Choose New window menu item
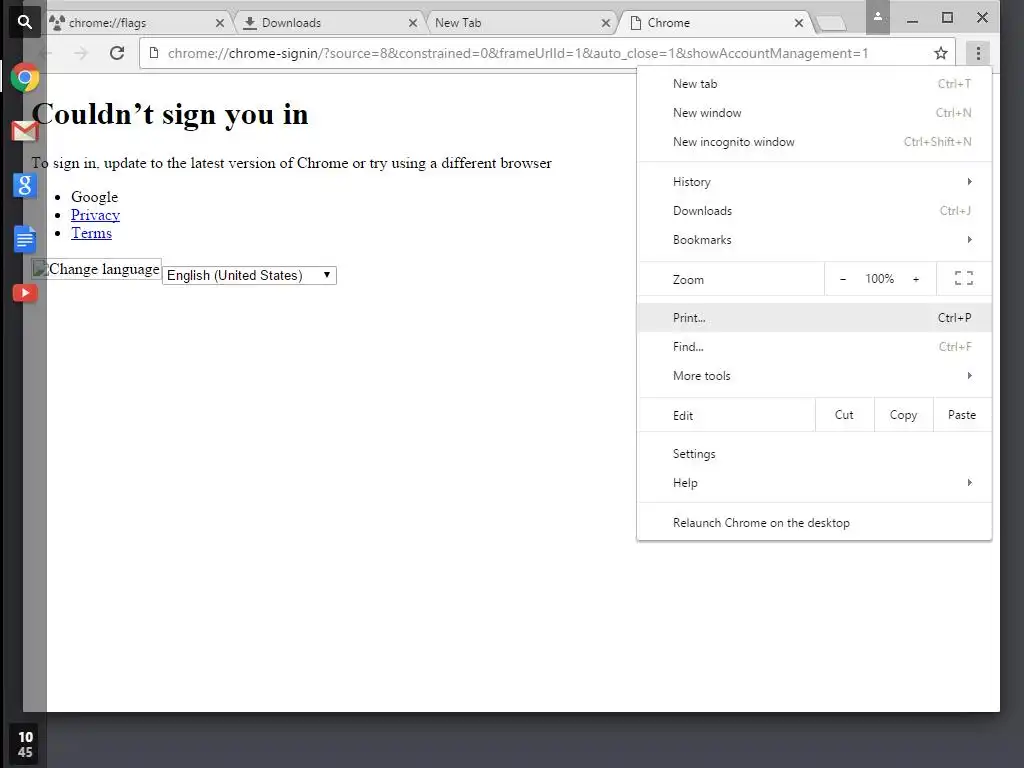 (x=814, y=113)
